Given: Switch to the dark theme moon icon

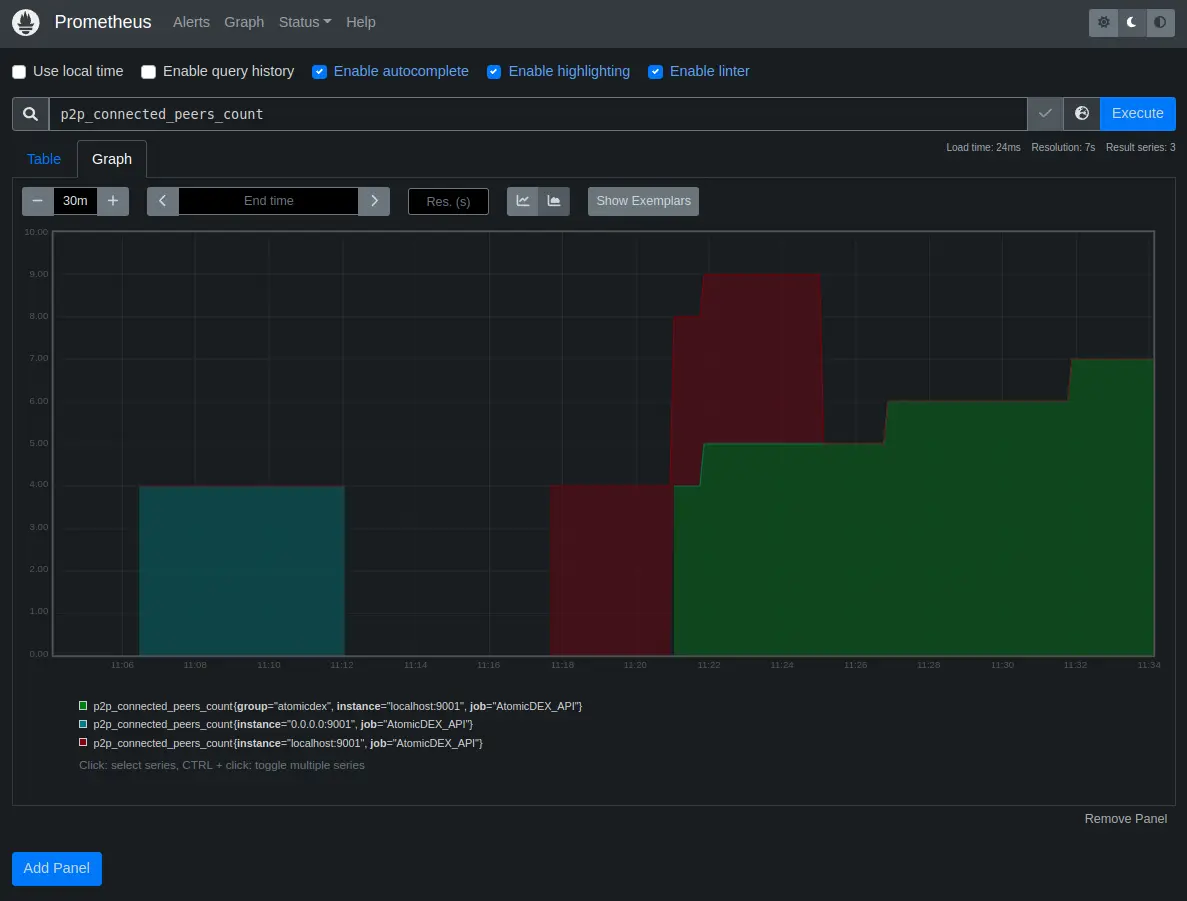Looking at the screenshot, I should pos(1132,22).
